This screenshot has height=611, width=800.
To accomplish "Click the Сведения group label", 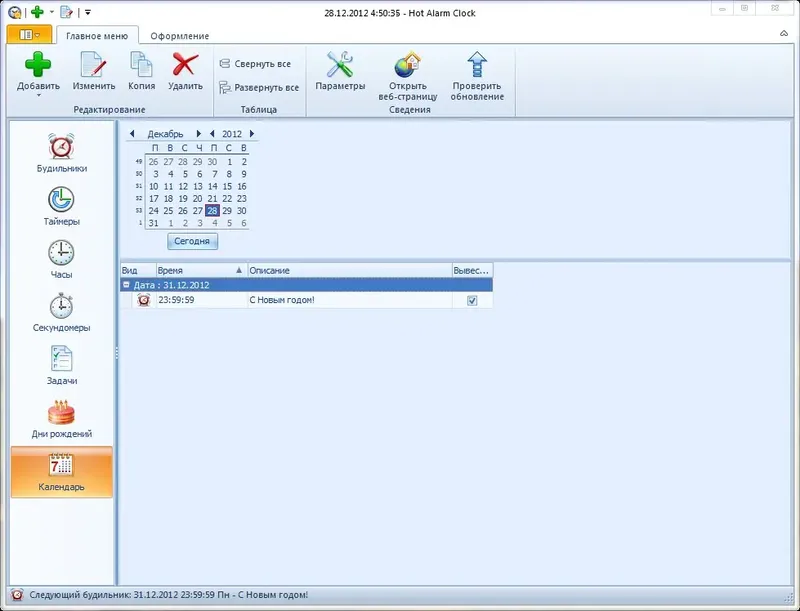I will [x=410, y=110].
